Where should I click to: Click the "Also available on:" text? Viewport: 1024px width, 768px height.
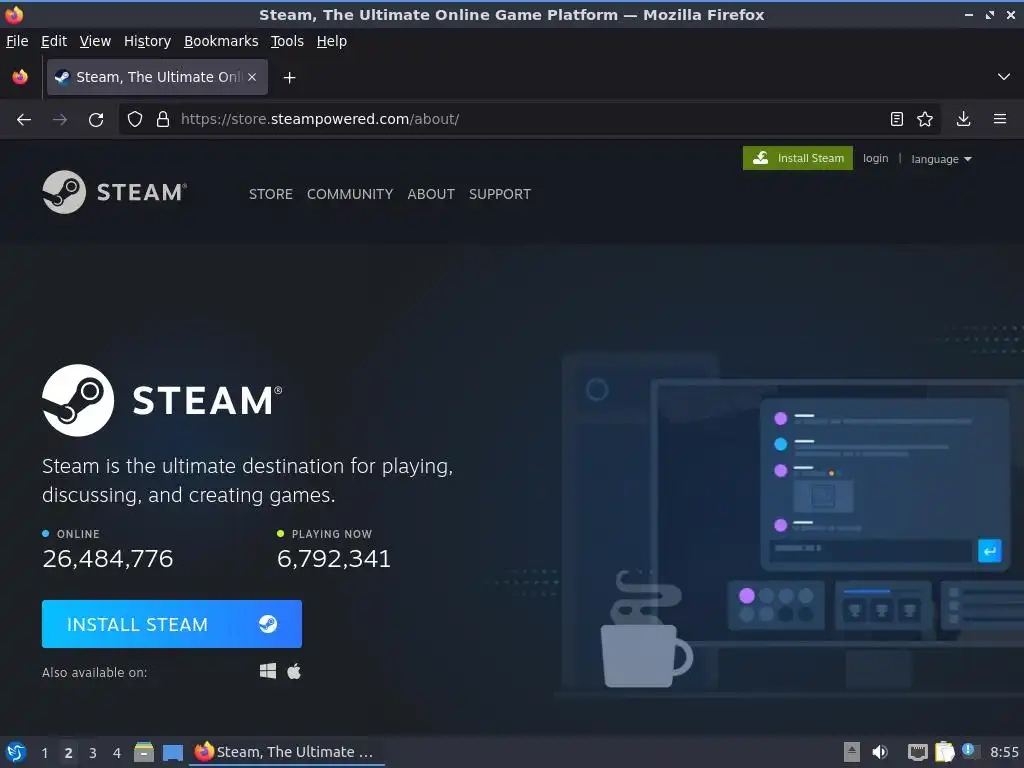[95, 672]
